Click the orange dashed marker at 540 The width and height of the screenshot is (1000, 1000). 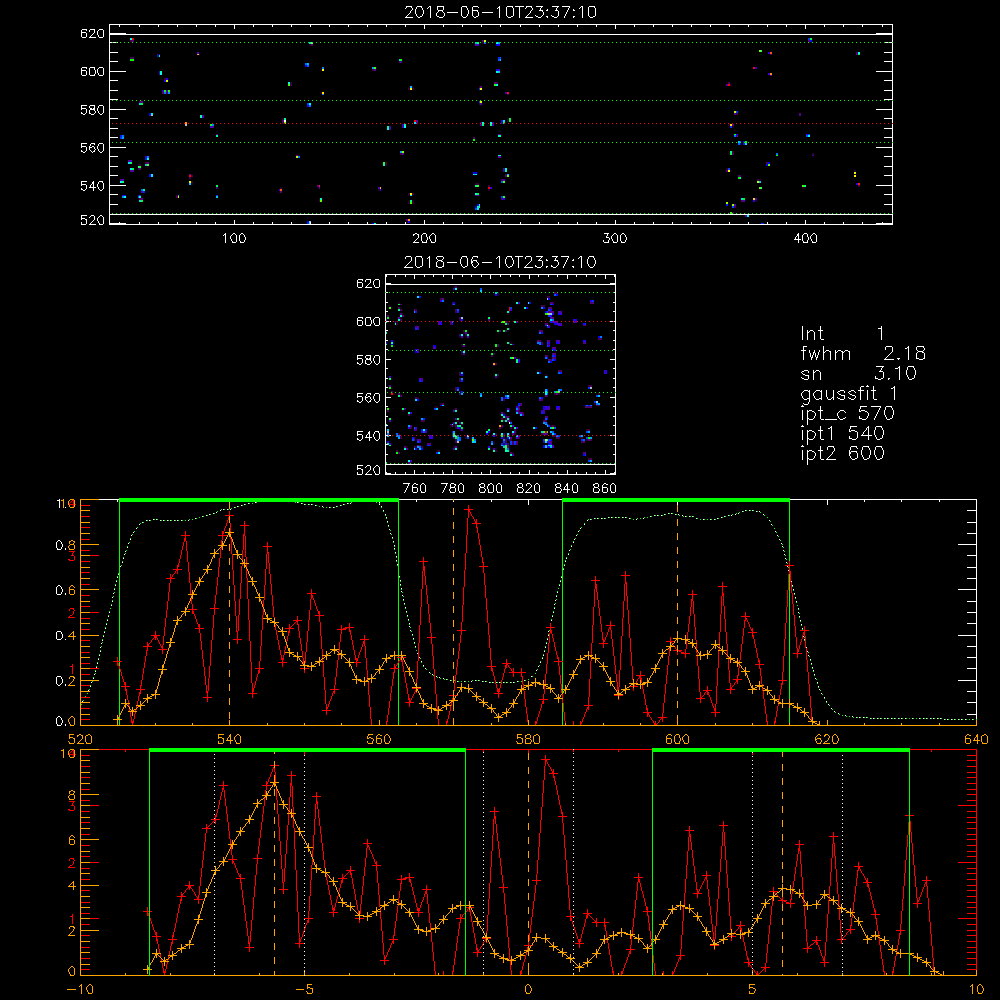[230, 614]
